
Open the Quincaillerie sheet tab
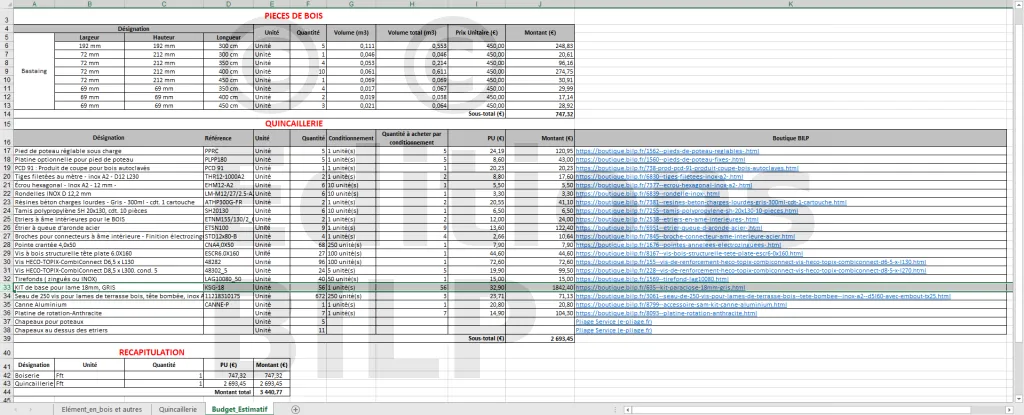tap(177, 409)
